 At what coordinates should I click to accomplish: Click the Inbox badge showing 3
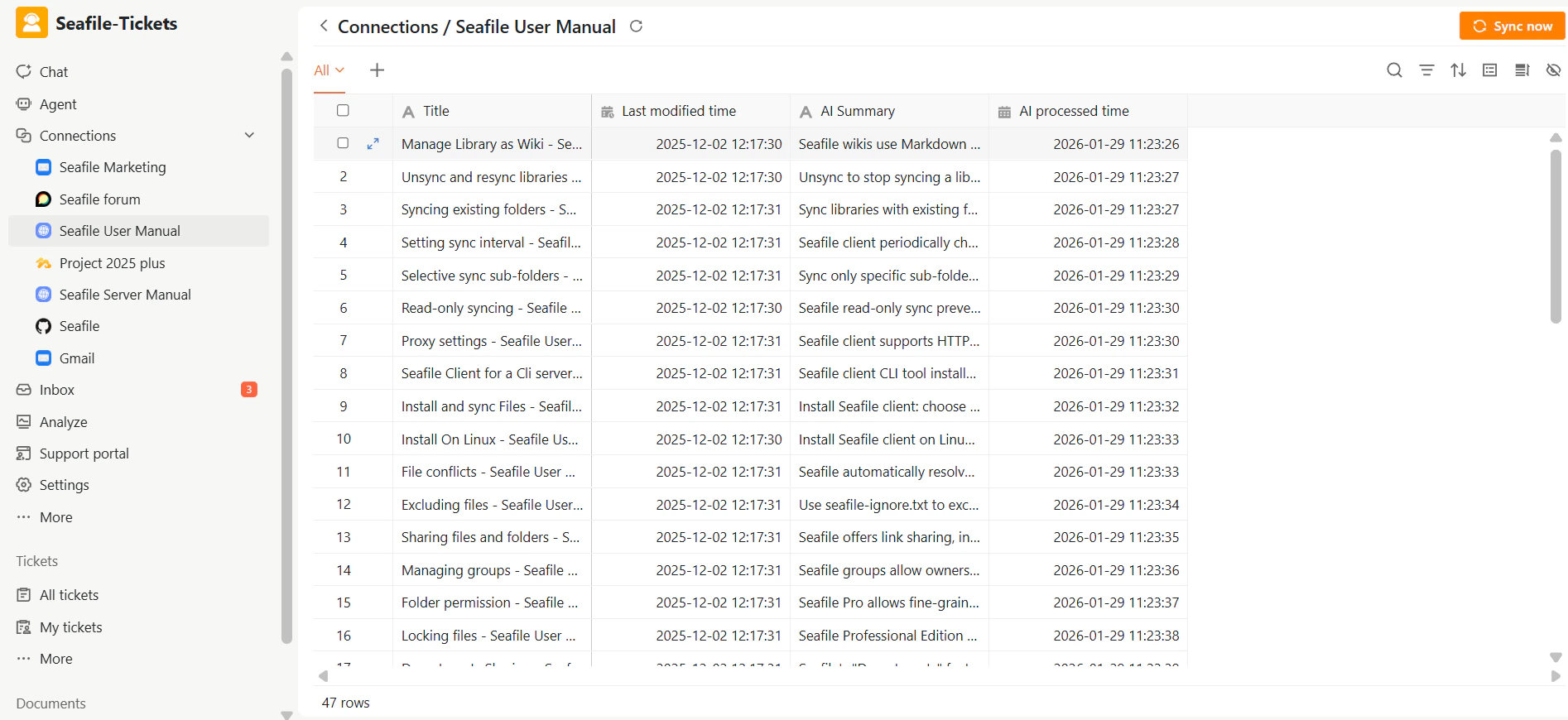tap(248, 390)
